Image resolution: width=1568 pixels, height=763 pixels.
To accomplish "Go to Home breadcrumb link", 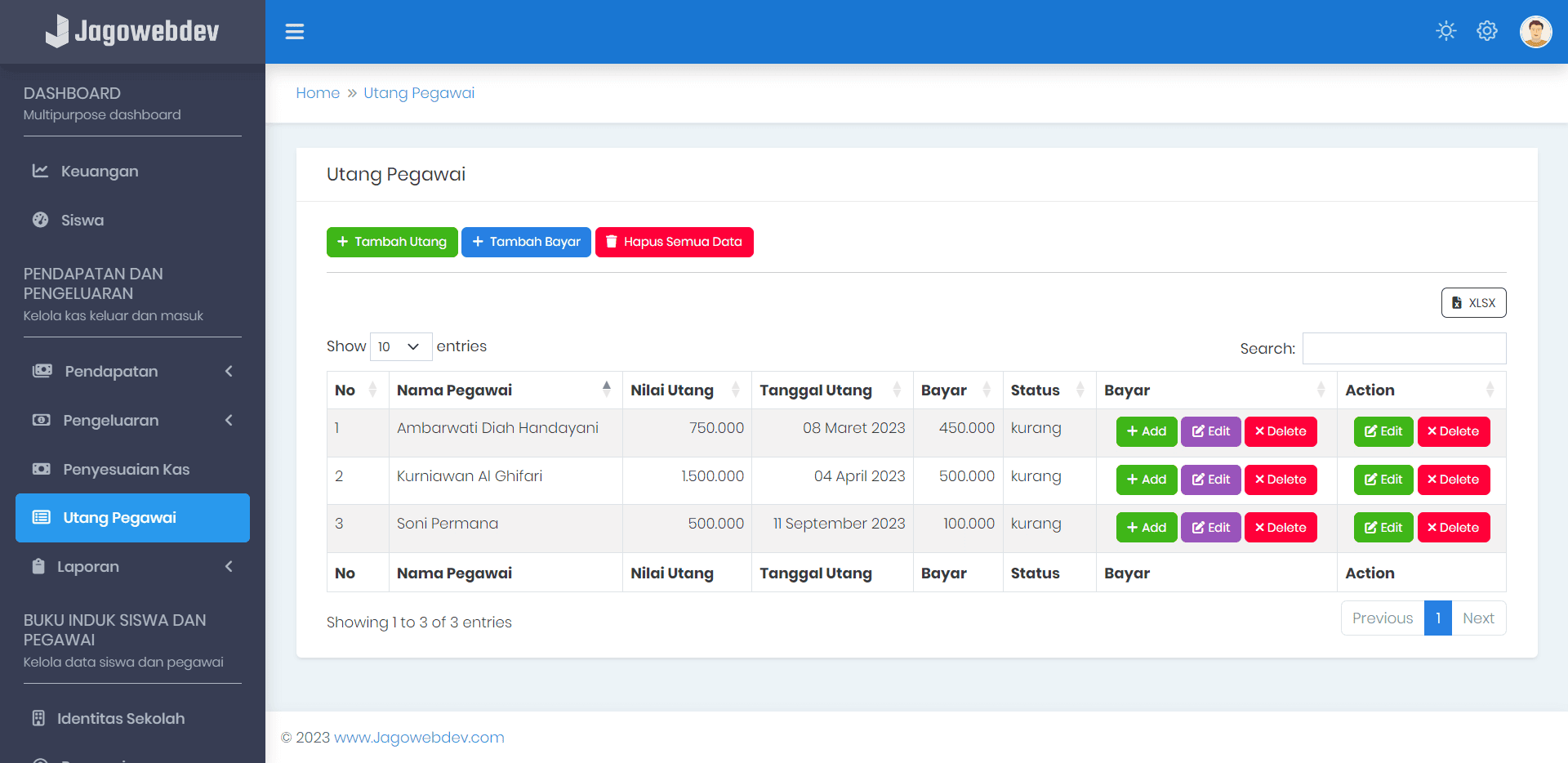I will click(x=318, y=93).
